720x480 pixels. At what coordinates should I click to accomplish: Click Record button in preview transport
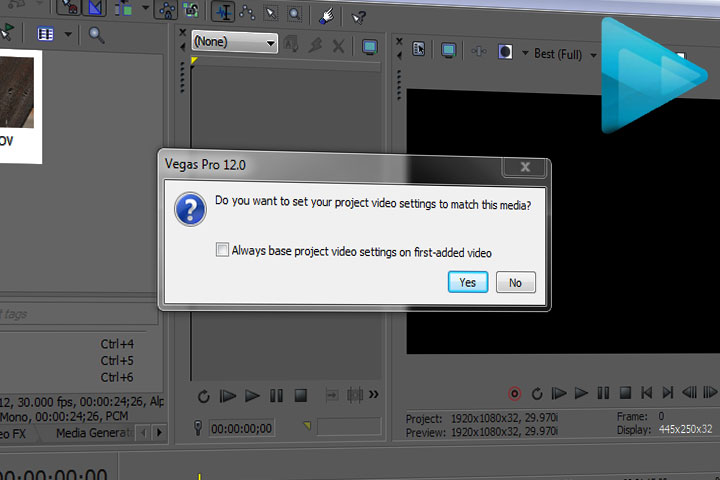[515, 394]
